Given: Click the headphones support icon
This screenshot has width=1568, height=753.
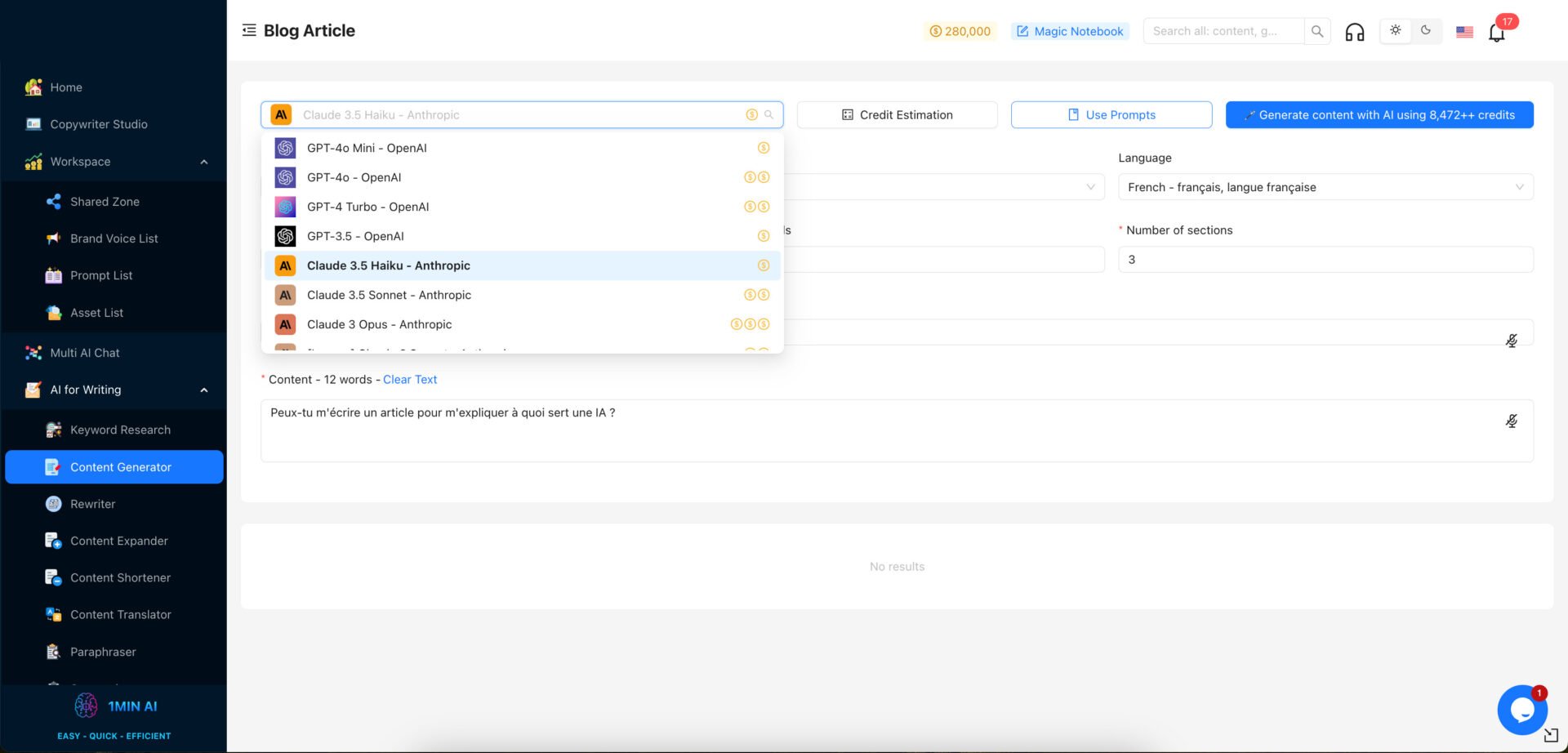Looking at the screenshot, I should [1355, 32].
